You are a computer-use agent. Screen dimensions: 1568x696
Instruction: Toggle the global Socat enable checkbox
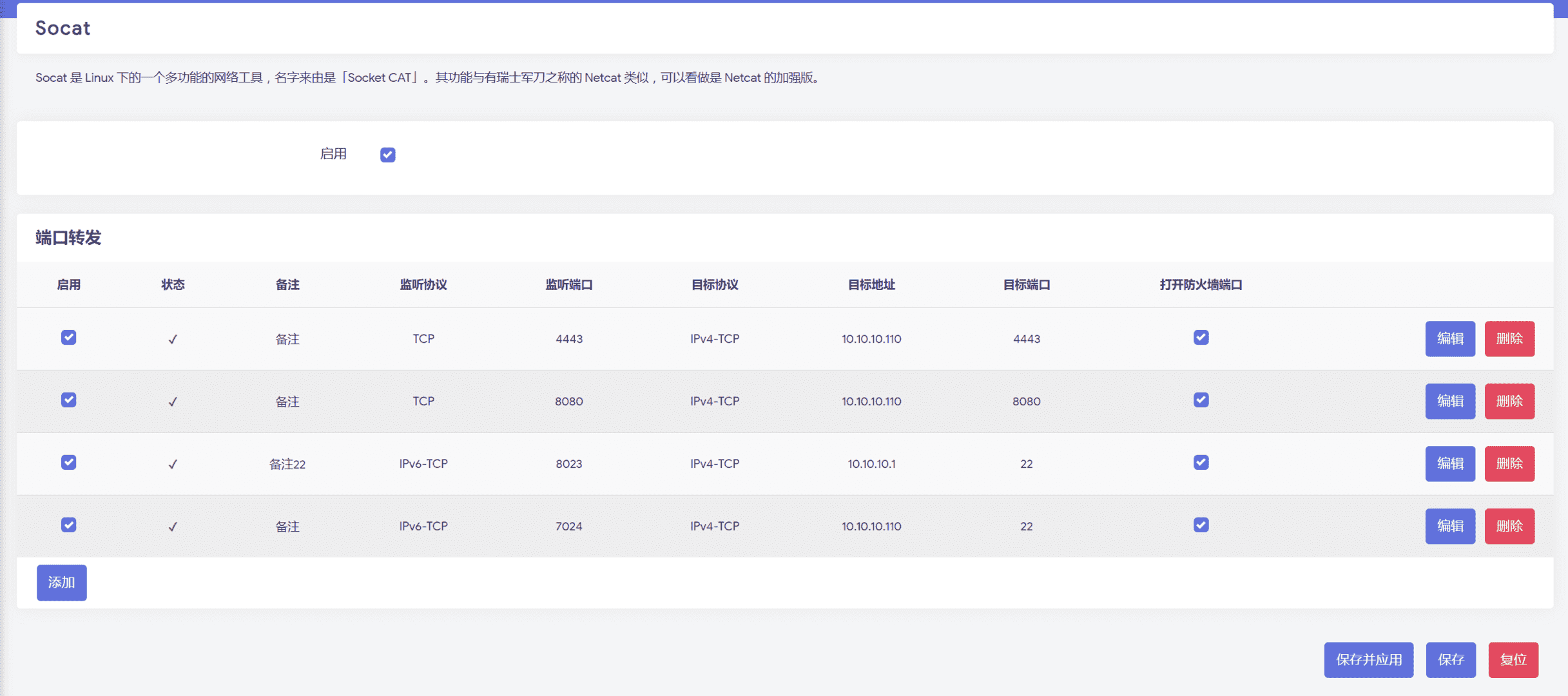387,155
